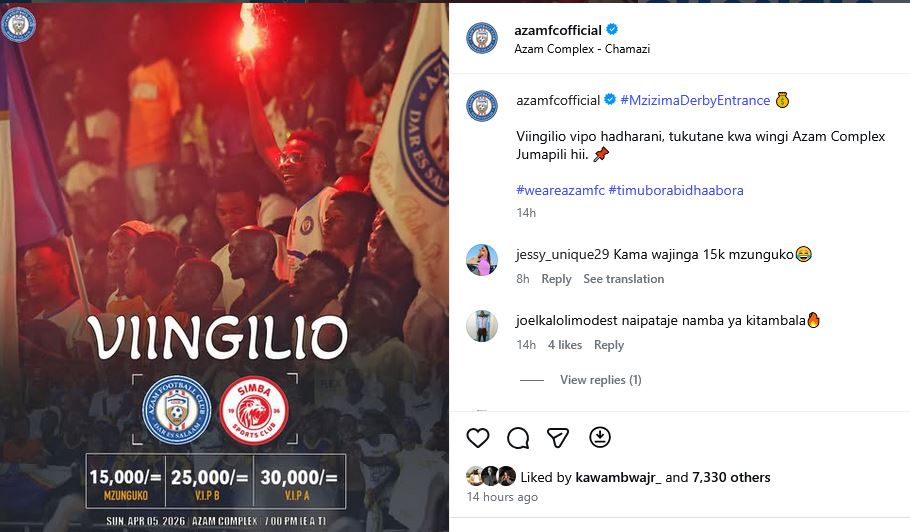Open jessy_unique29 avatar
The height and width of the screenshot is (532, 910).
pyautogui.click(x=482, y=259)
